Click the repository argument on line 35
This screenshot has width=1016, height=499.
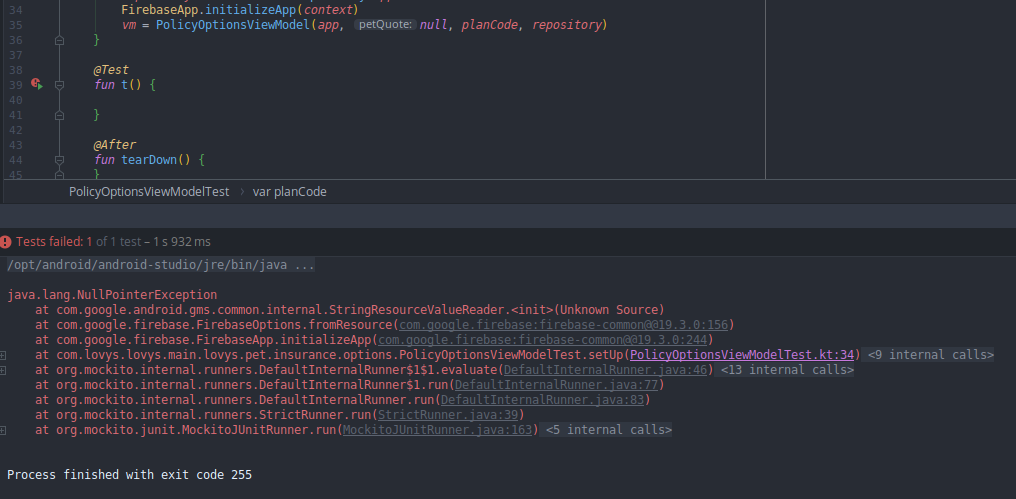tap(567, 25)
